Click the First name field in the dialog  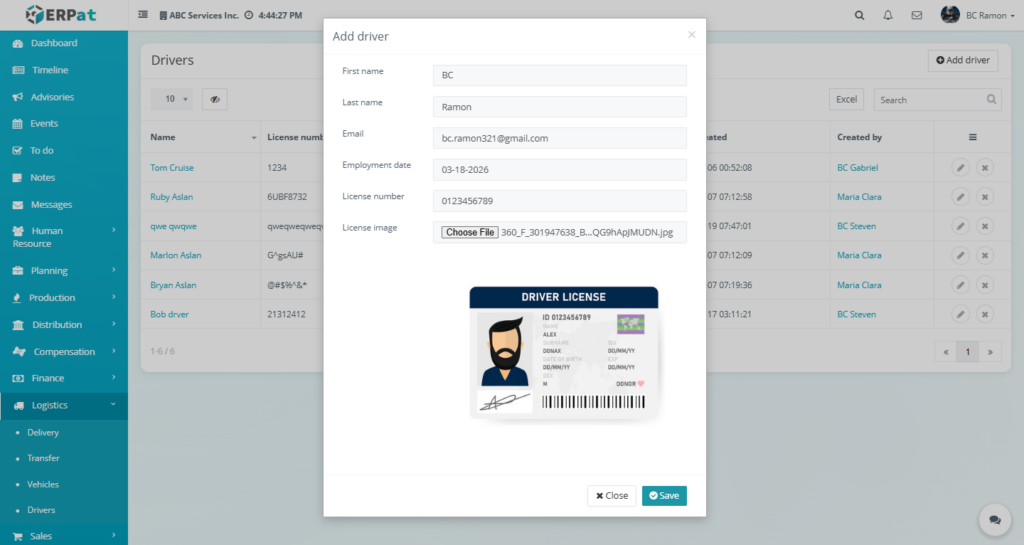coord(560,75)
